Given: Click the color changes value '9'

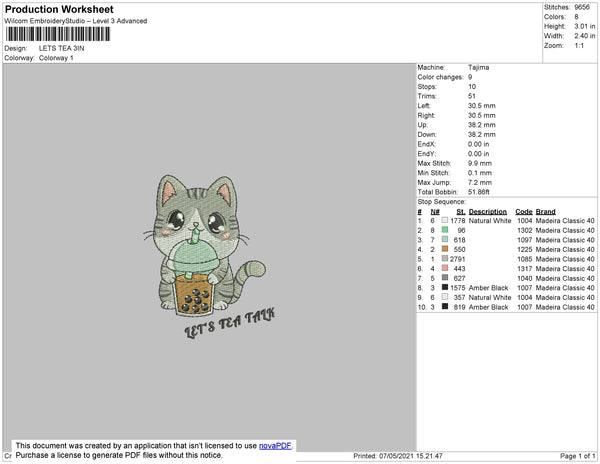Looking at the screenshot, I should (x=470, y=77).
